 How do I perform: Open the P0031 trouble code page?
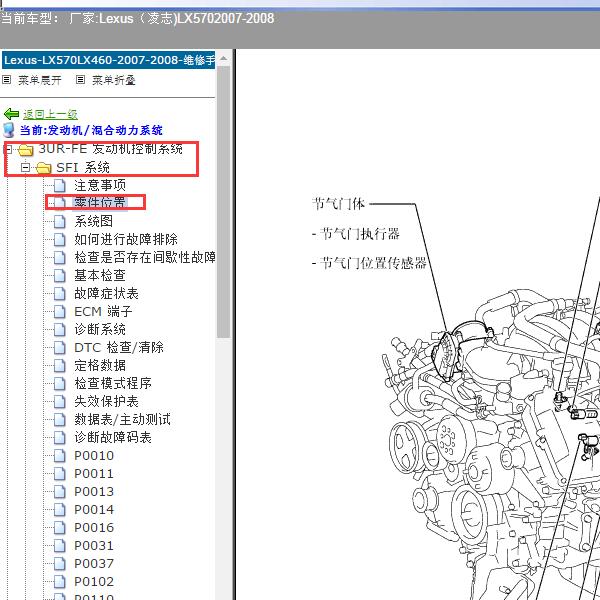[x=94, y=545]
